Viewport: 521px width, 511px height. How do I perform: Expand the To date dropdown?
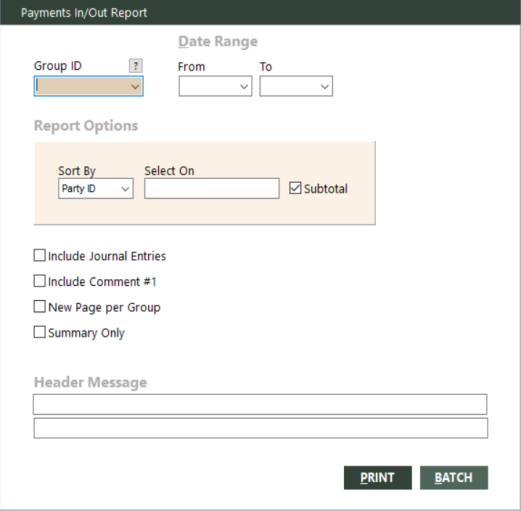325,87
